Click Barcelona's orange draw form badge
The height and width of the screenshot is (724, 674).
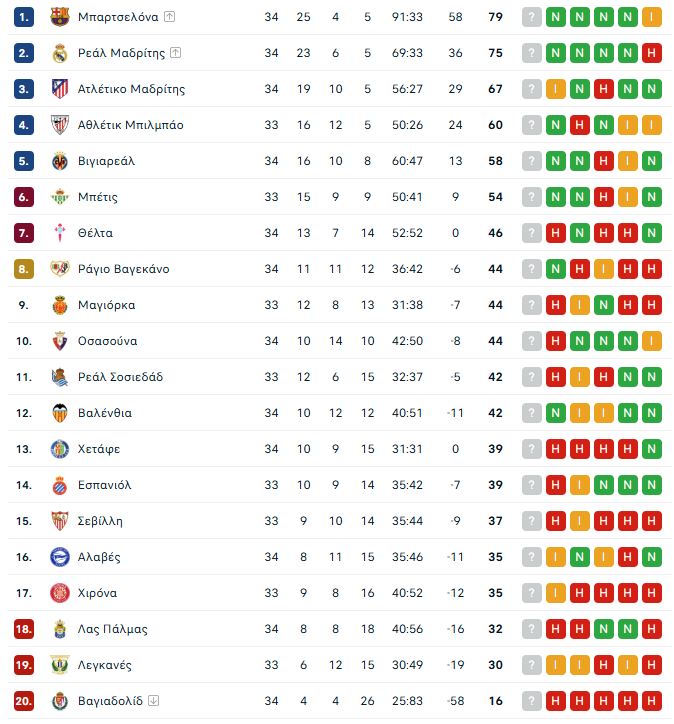click(652, 17)
